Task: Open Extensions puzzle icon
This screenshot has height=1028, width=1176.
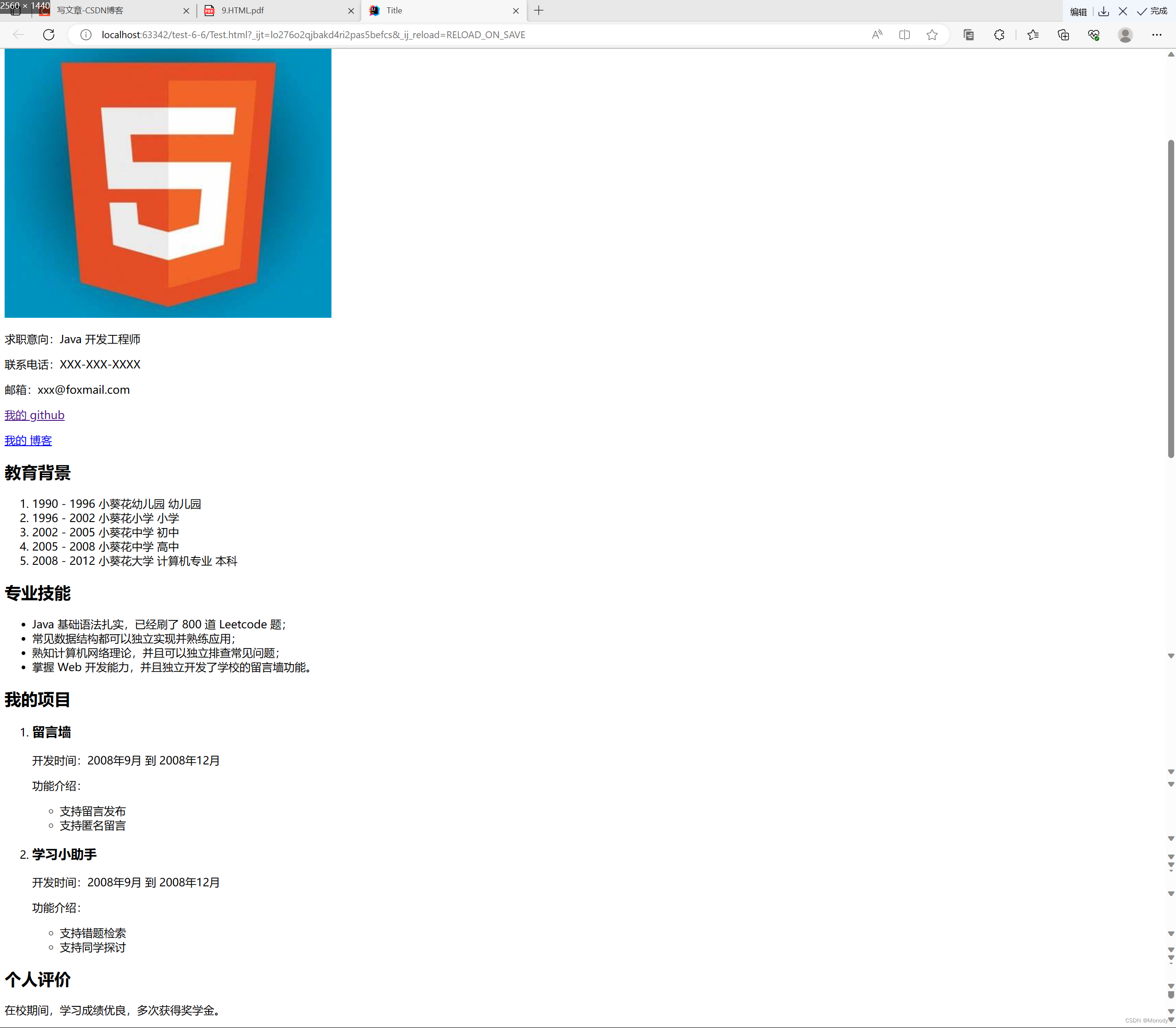Action: click(x=999, y=35)
